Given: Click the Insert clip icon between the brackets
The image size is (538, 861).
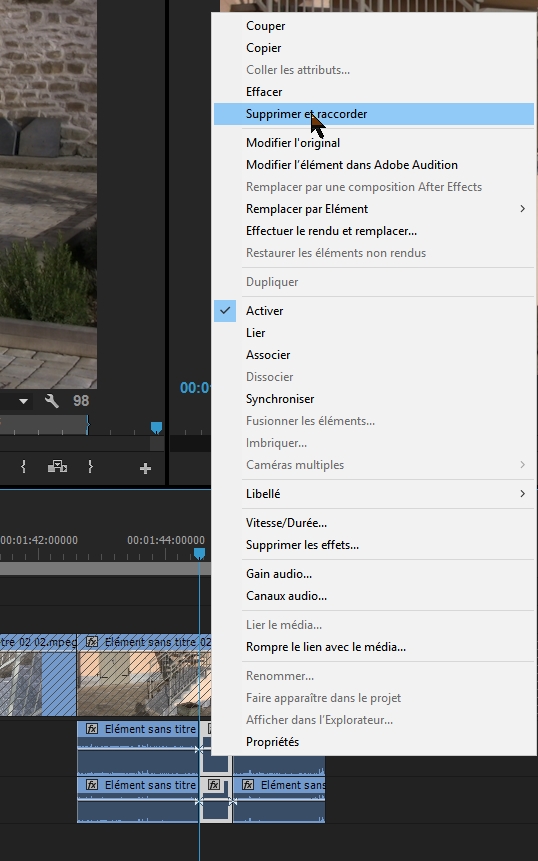Looking at the screenshot, I should click(x=57, y=467).
